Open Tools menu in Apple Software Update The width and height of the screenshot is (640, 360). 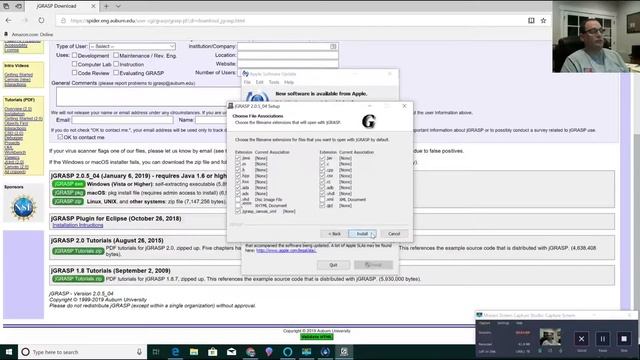click(274, 82)
